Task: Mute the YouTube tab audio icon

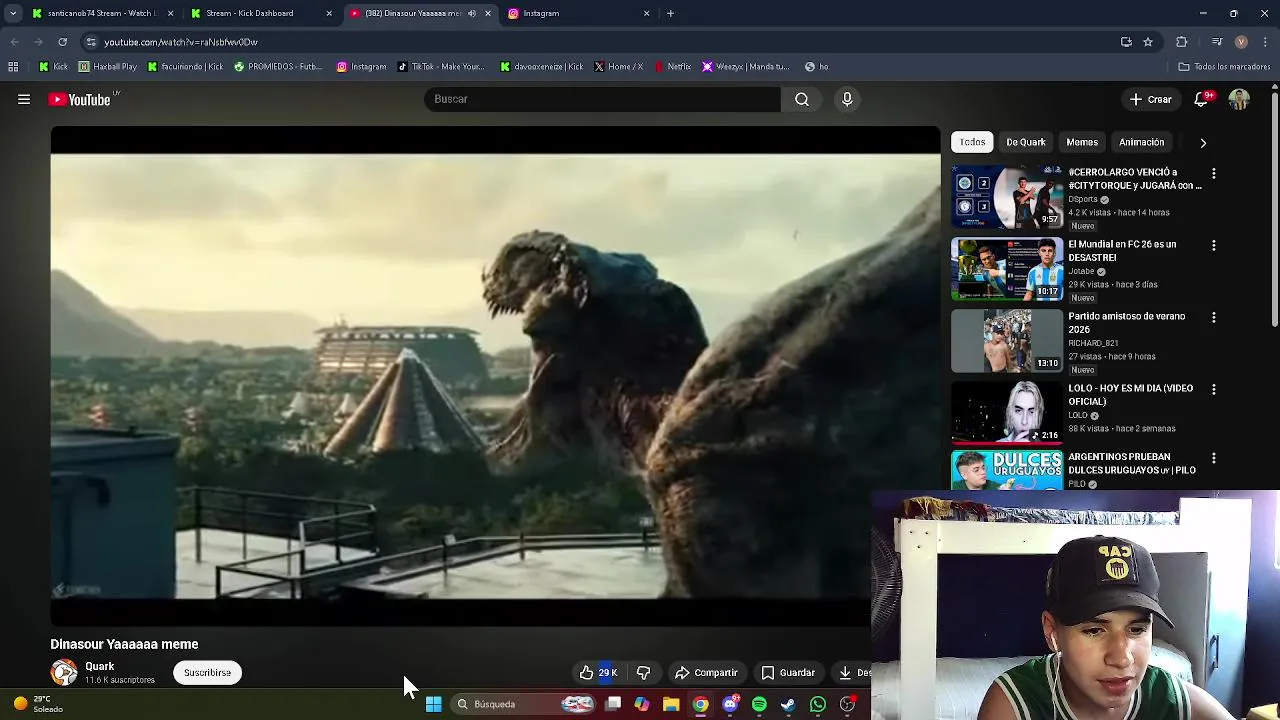Action: (x=472, y=13)
